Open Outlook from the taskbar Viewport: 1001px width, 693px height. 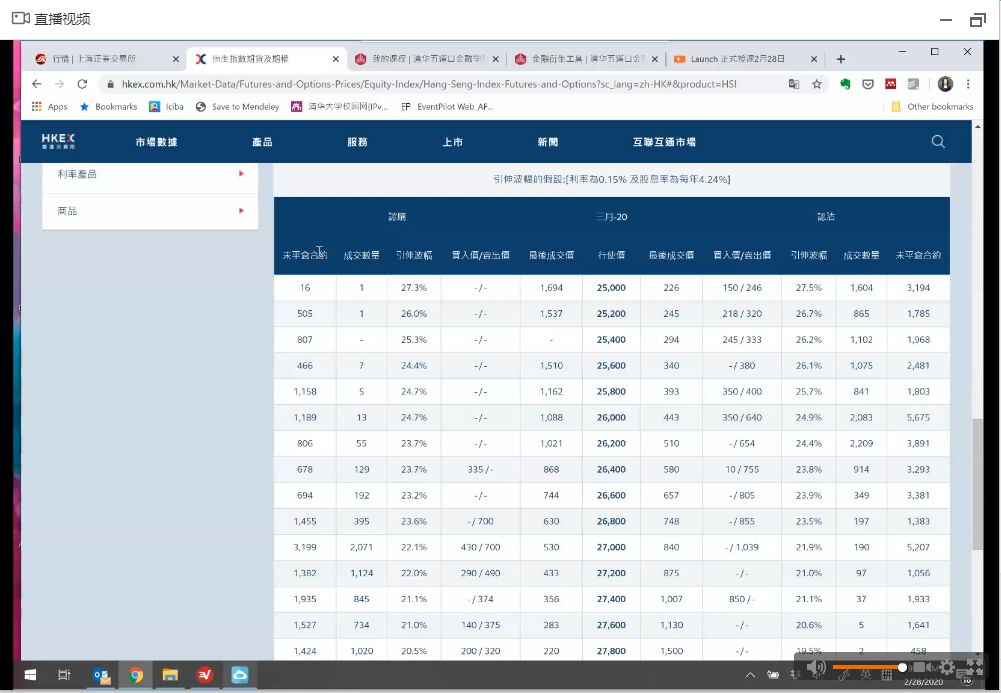(100, 675)
